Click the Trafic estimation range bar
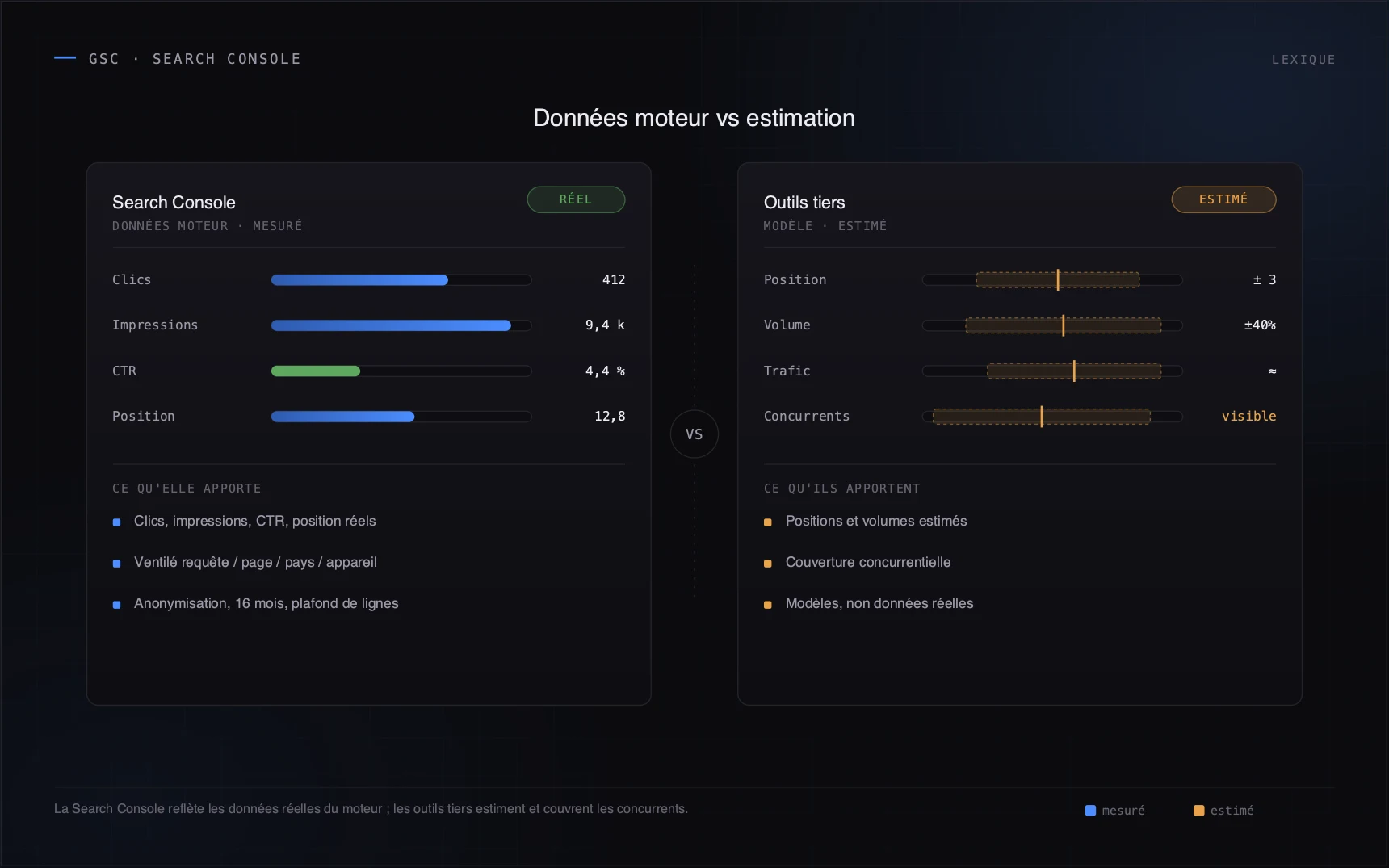This screenshot has height=868, width=1389. point(1052,371)
